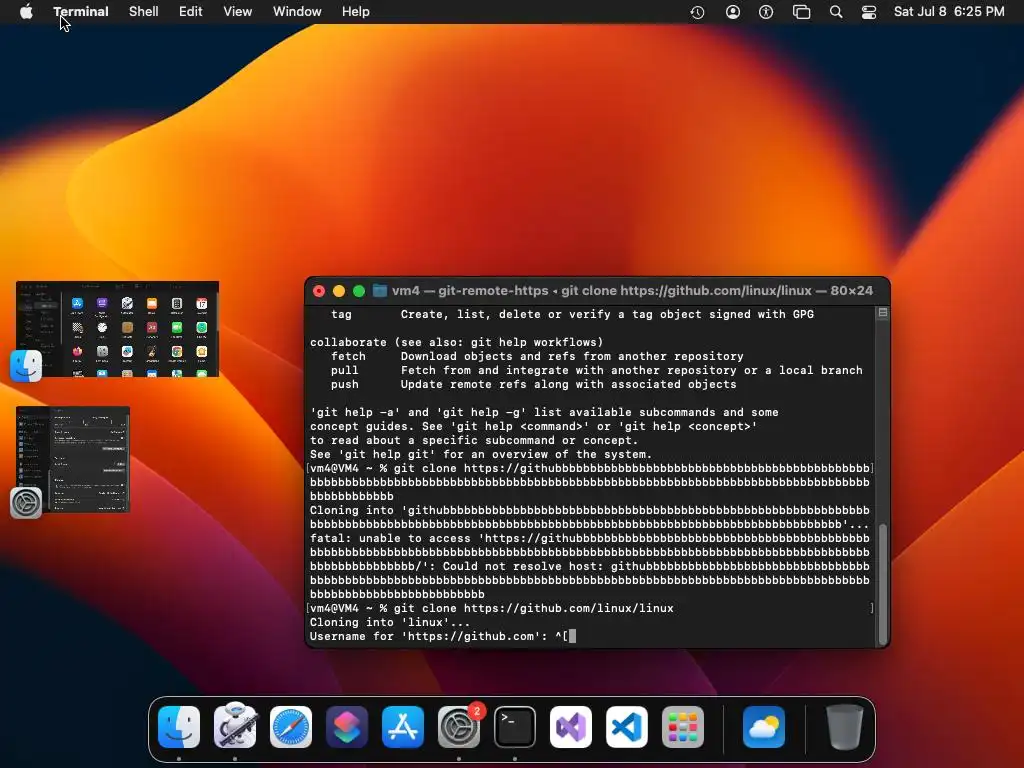Click the split pane icon above the Terminal scrollbar
The image size is (1024, 768).
coord(883,313)
